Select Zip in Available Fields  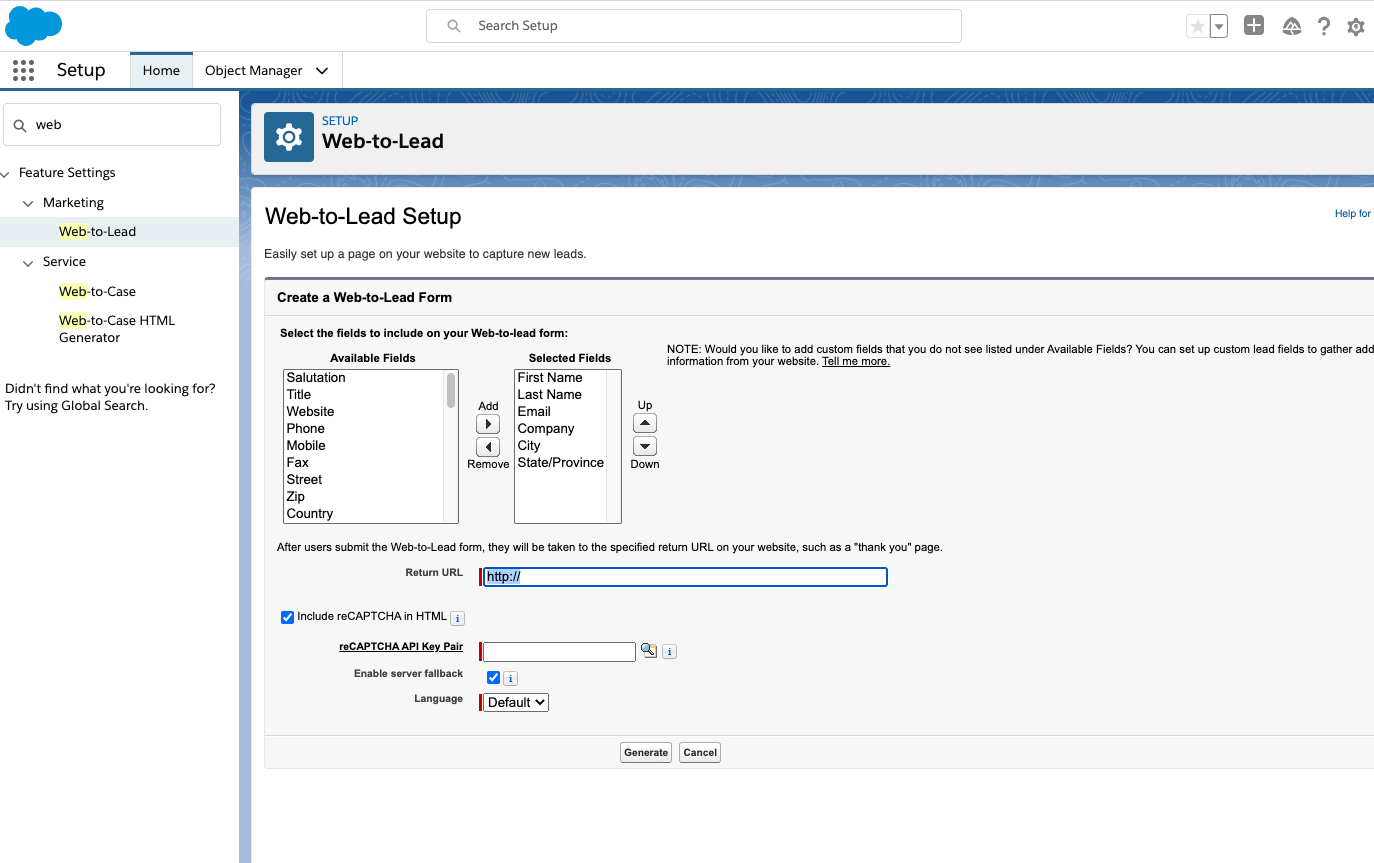[364, 496]
